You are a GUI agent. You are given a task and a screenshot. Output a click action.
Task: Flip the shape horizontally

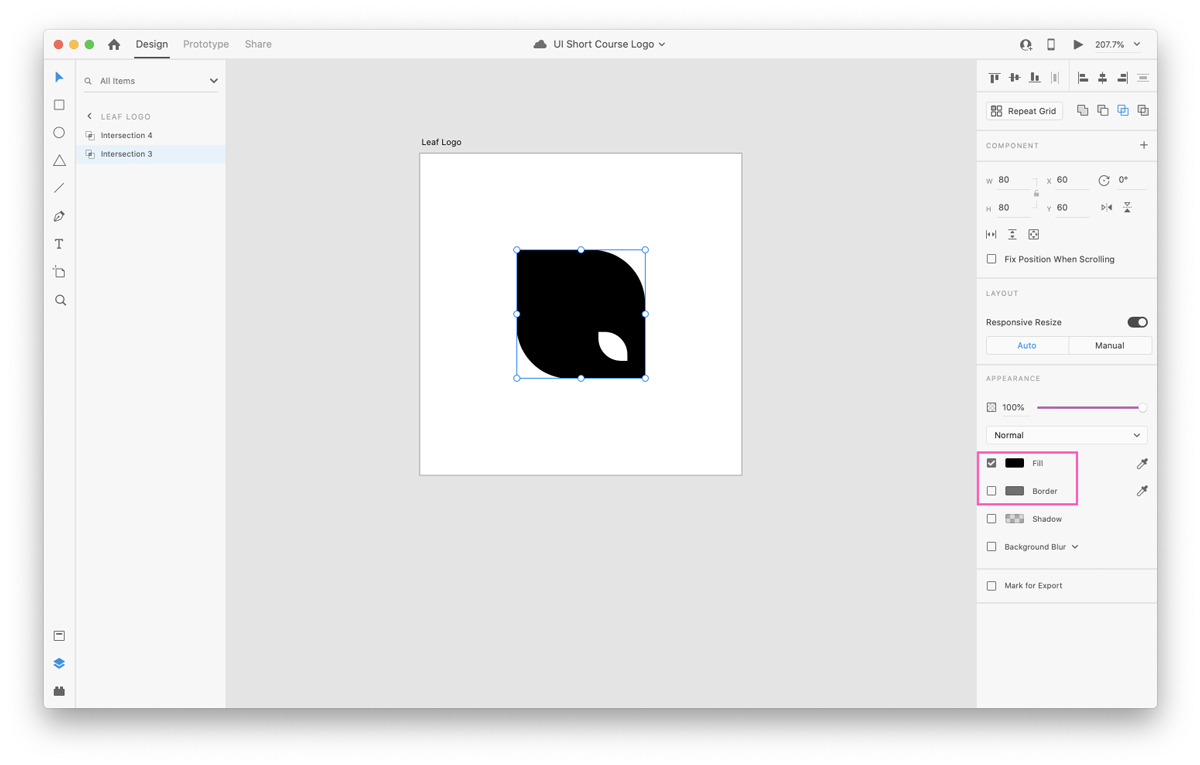pos(1106,207)
